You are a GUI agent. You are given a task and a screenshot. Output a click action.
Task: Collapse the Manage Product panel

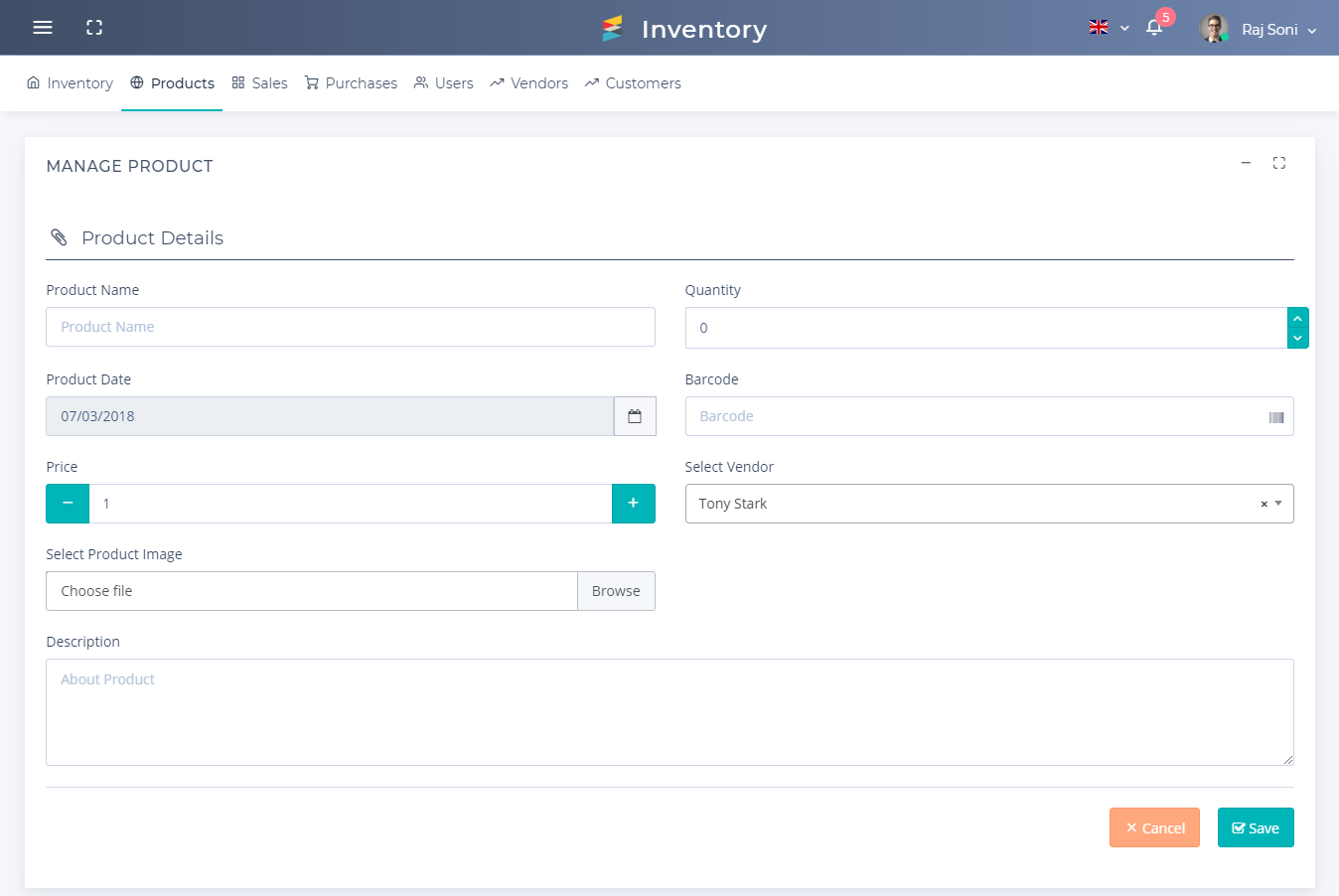point(1246,163)
